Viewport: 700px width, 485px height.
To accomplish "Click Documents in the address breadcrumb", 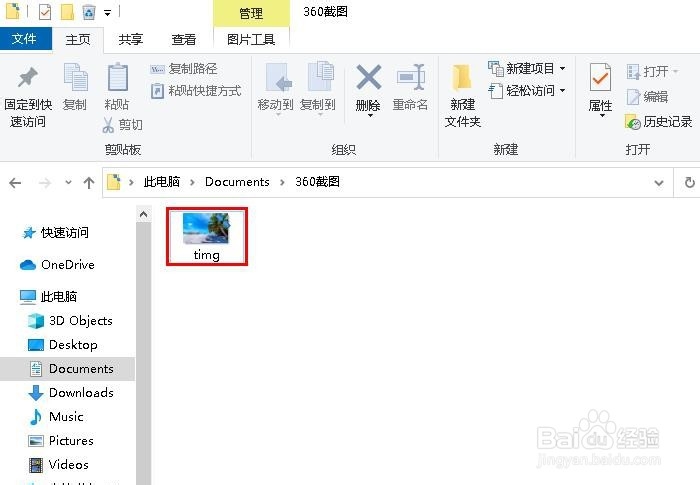I will point(237,182).
